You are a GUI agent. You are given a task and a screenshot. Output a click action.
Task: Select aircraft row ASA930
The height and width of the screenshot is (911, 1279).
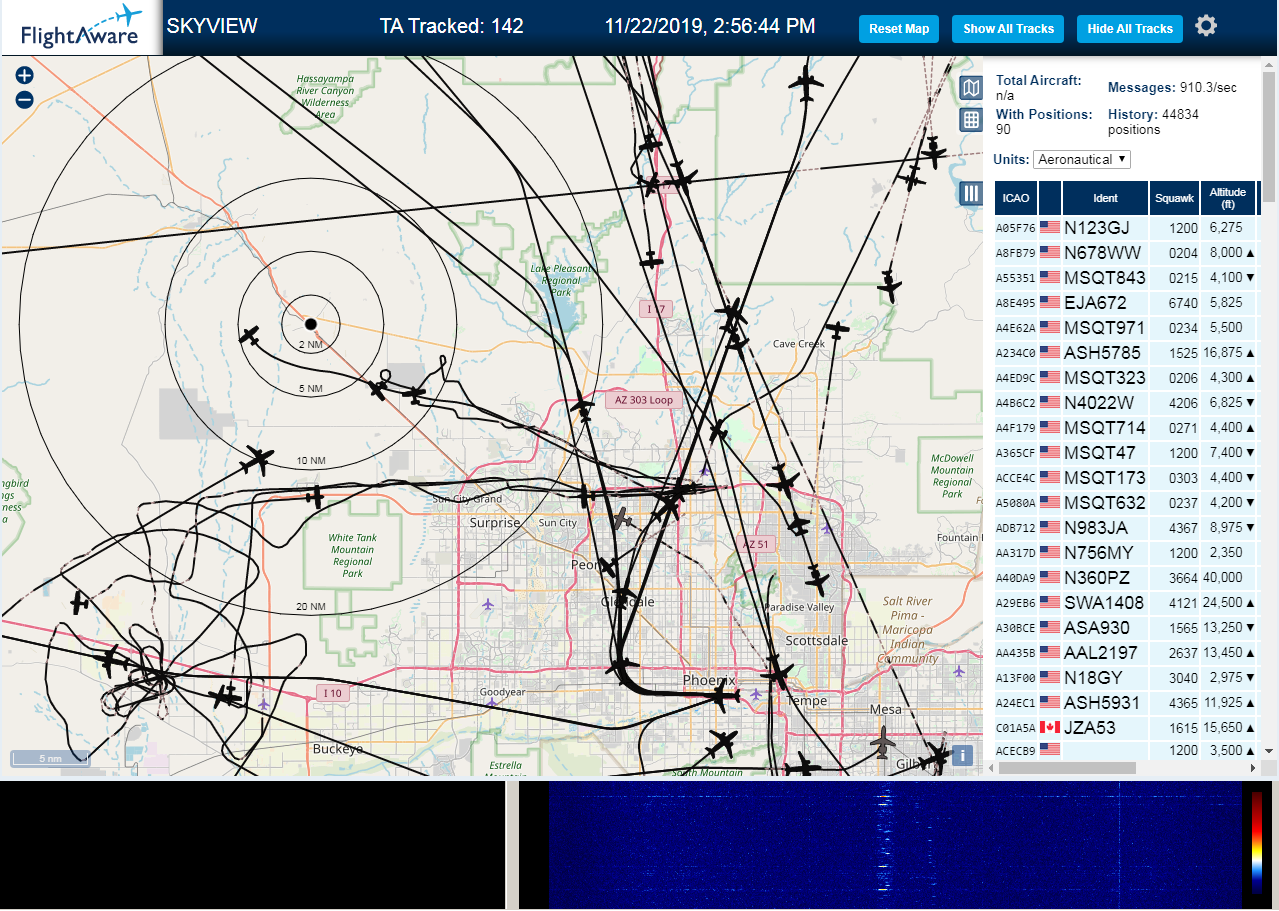[1127, 627]
